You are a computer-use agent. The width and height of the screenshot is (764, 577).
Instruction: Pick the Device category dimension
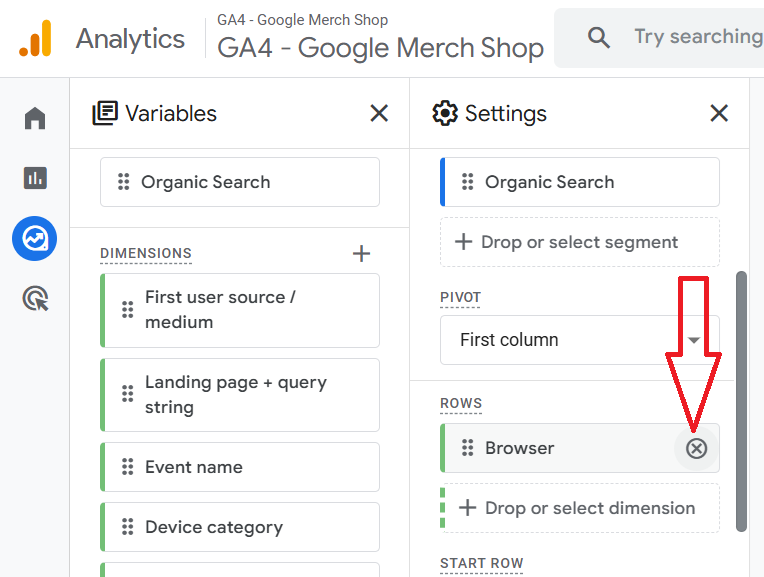coord(240,527)
